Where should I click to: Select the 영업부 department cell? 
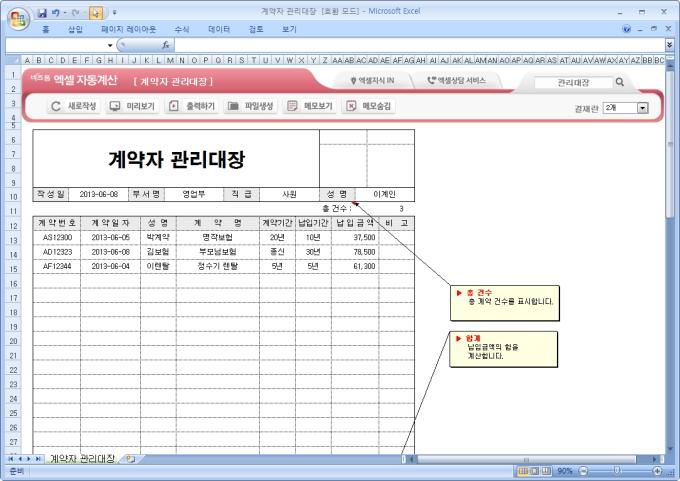(x=193, y=194)
